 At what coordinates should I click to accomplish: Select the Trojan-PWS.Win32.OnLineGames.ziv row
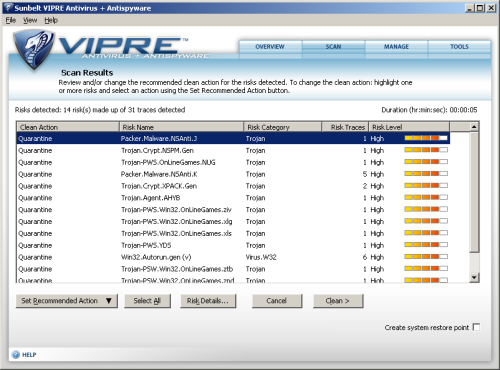click(233, 210)
